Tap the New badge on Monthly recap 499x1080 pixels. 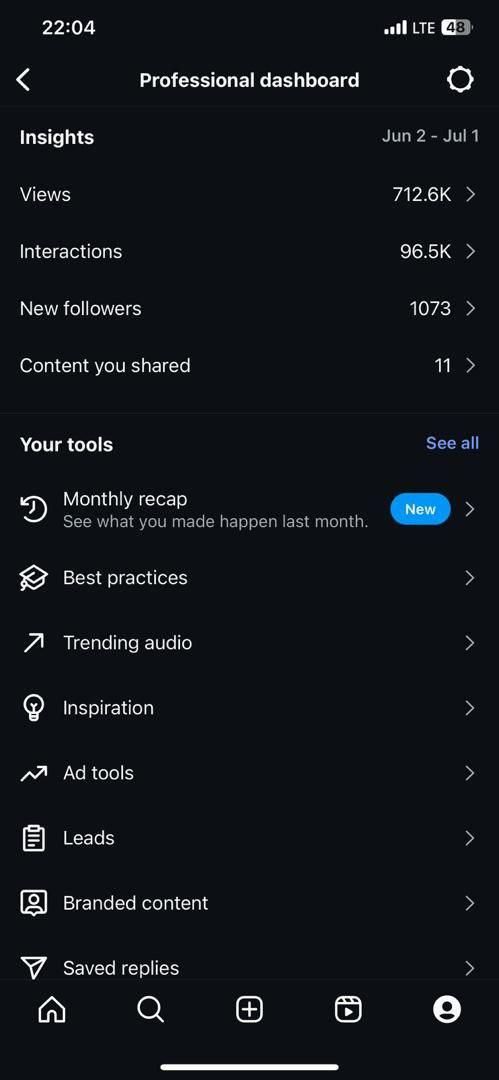tap(420, 510)
